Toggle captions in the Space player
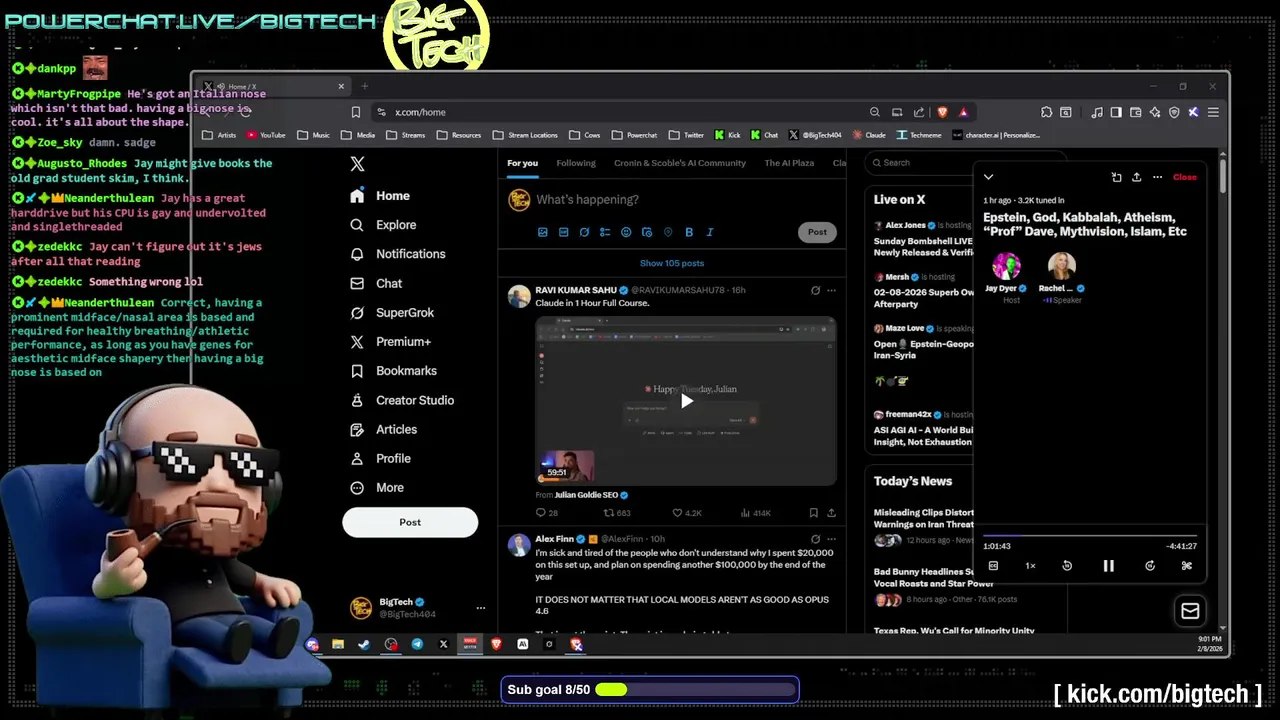The height and width of the screenshot is (720, 1280). click(993, 566)
